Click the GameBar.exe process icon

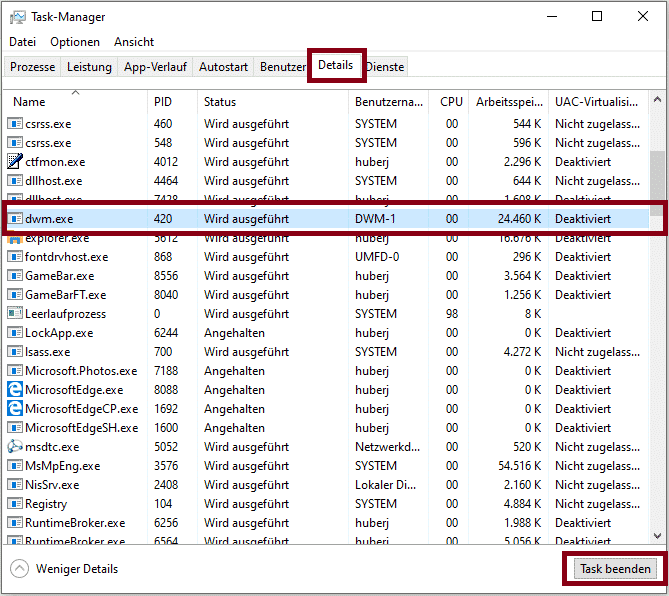[15, 276]
